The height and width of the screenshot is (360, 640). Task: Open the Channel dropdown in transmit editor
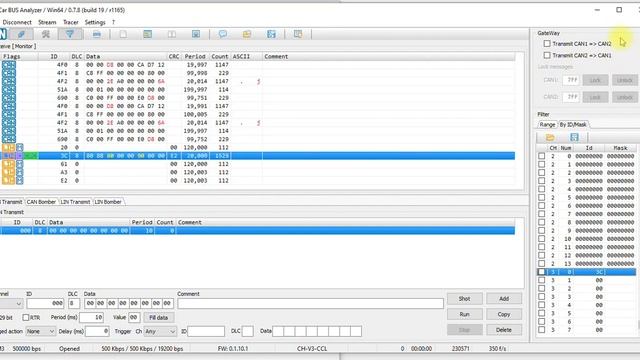[11, 304]
